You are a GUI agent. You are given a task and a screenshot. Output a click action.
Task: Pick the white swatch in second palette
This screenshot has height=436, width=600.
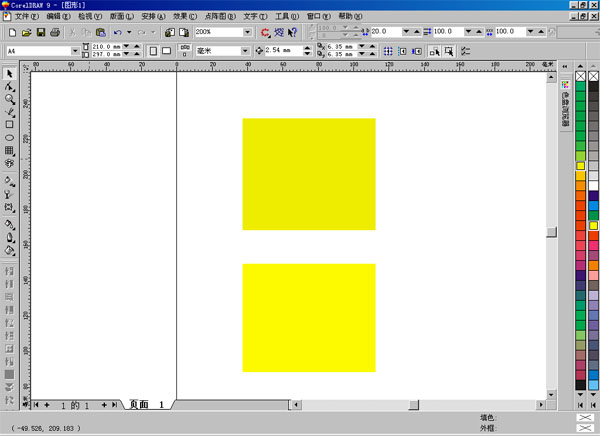[593, 186]
